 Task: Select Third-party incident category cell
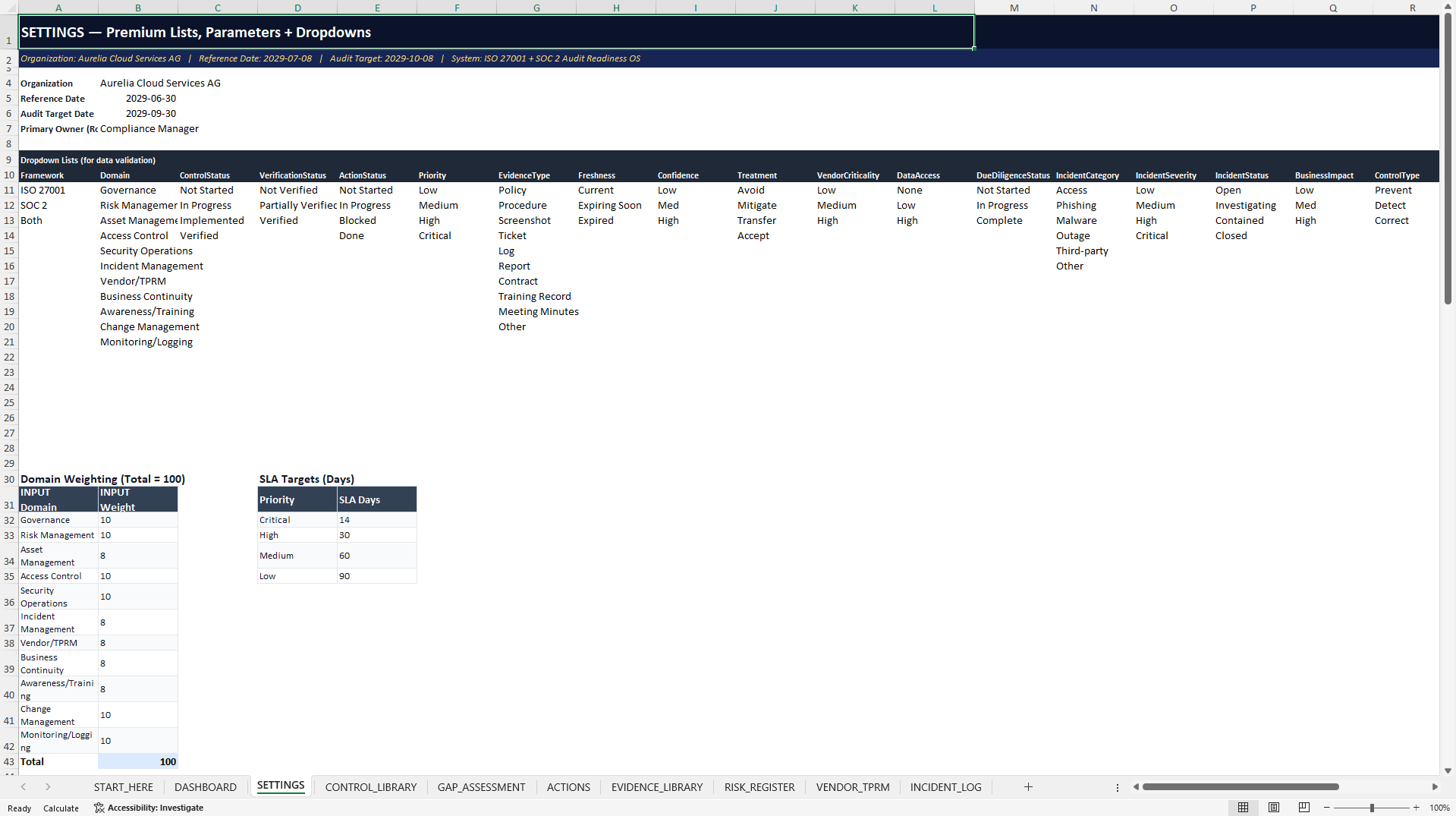coord(1094,251)
